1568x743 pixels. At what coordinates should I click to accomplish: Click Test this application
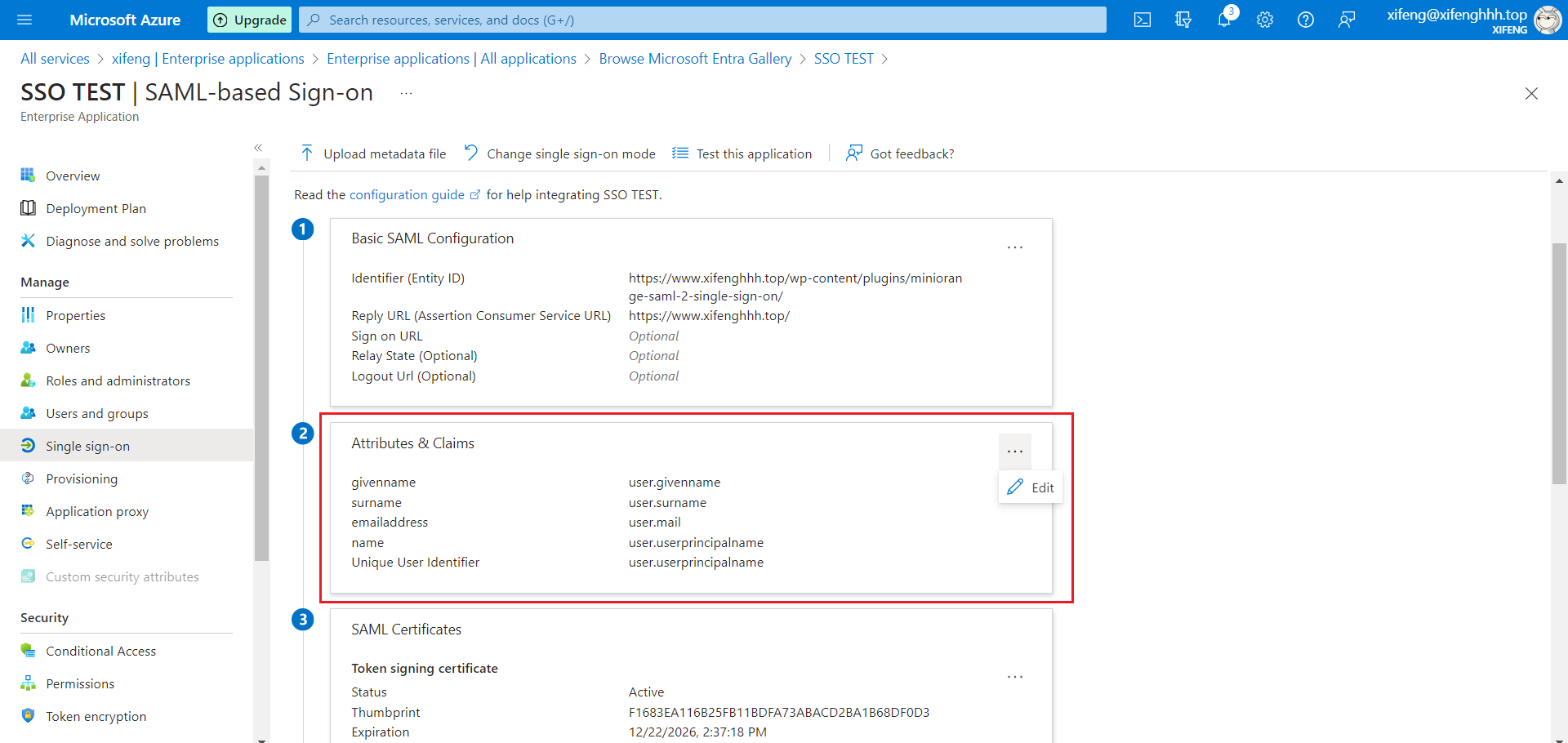coord(742,153)
